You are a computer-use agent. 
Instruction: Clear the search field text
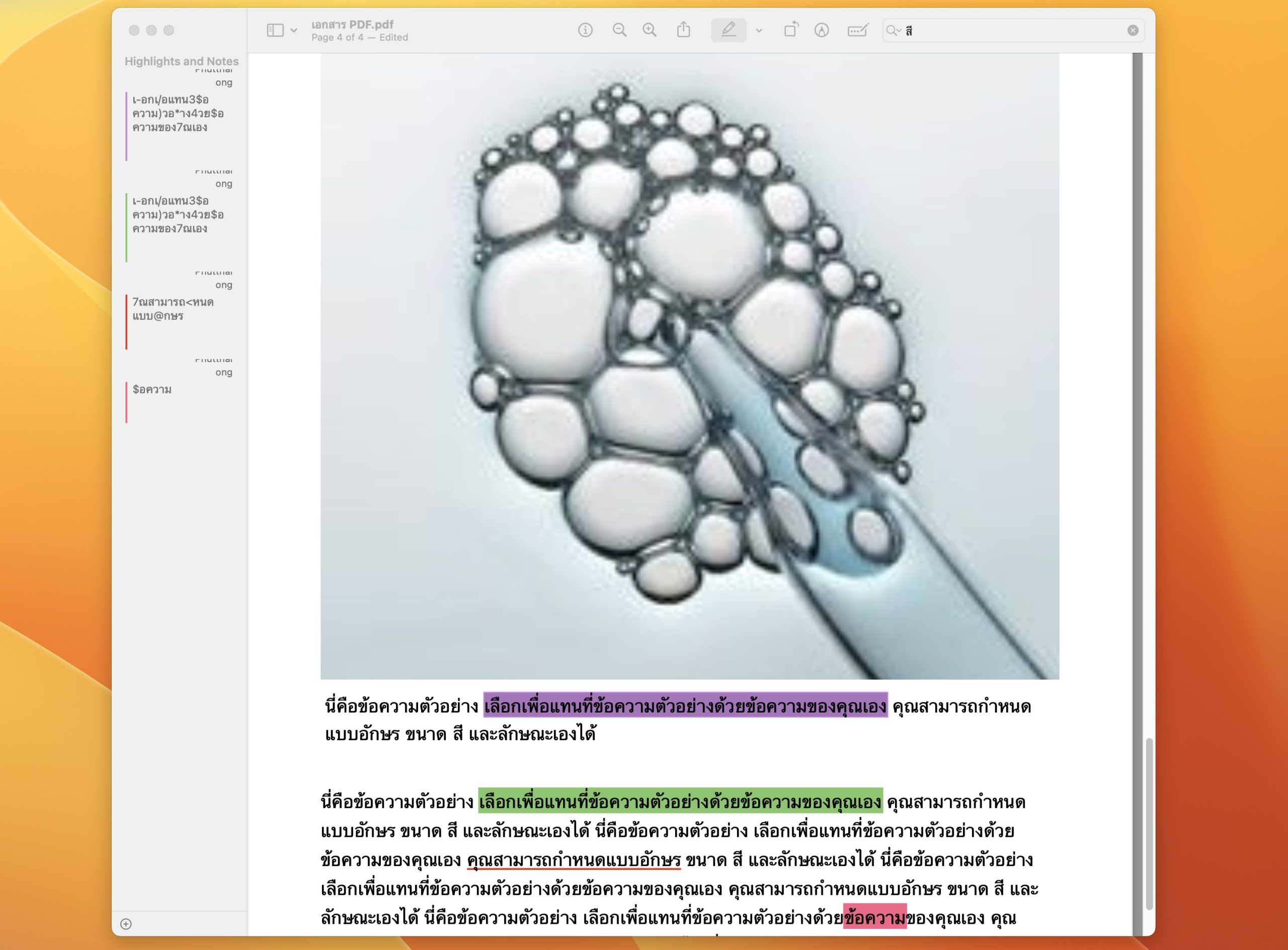(1132, 31)
